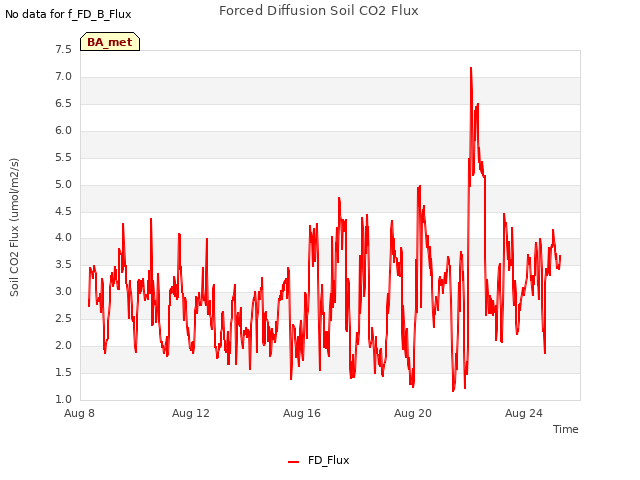Click the Aug 24 x-axis tick label
The image size is (640, 480).
tap(524, 413)
